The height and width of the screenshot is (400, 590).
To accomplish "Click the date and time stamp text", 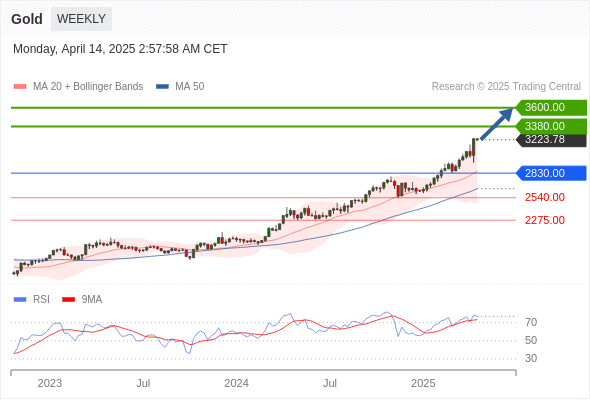I will point(120,49).
